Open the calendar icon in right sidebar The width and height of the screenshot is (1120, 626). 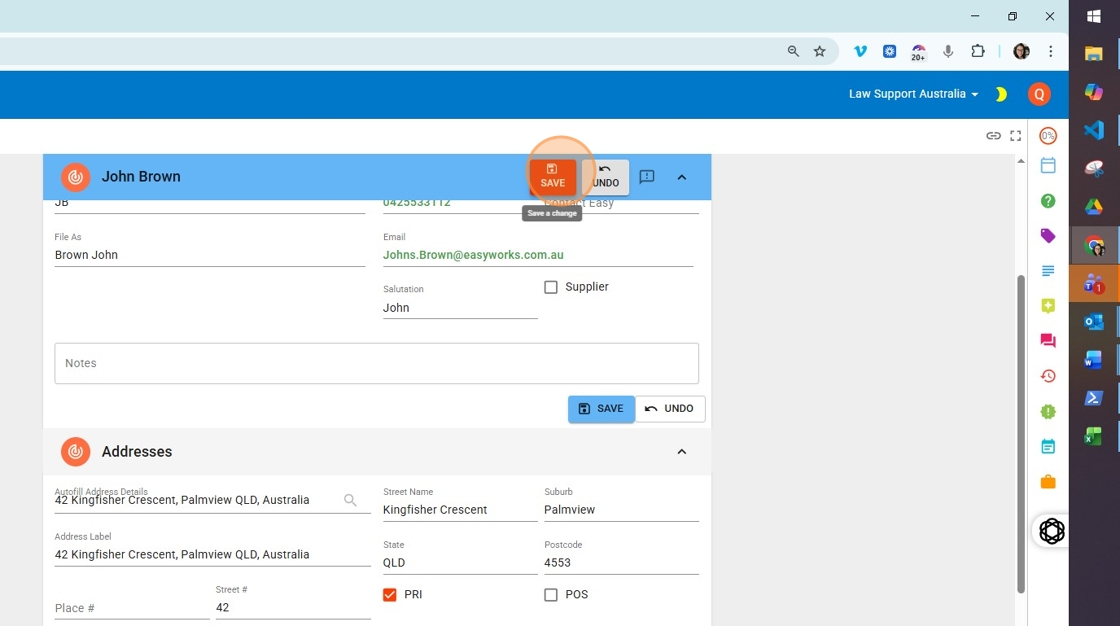pyautogui.click(x=1048, y=166)
